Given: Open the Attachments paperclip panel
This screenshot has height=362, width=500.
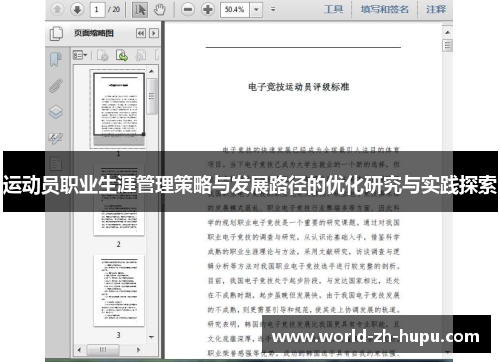Looking at the screenshot, I should 56,86.
